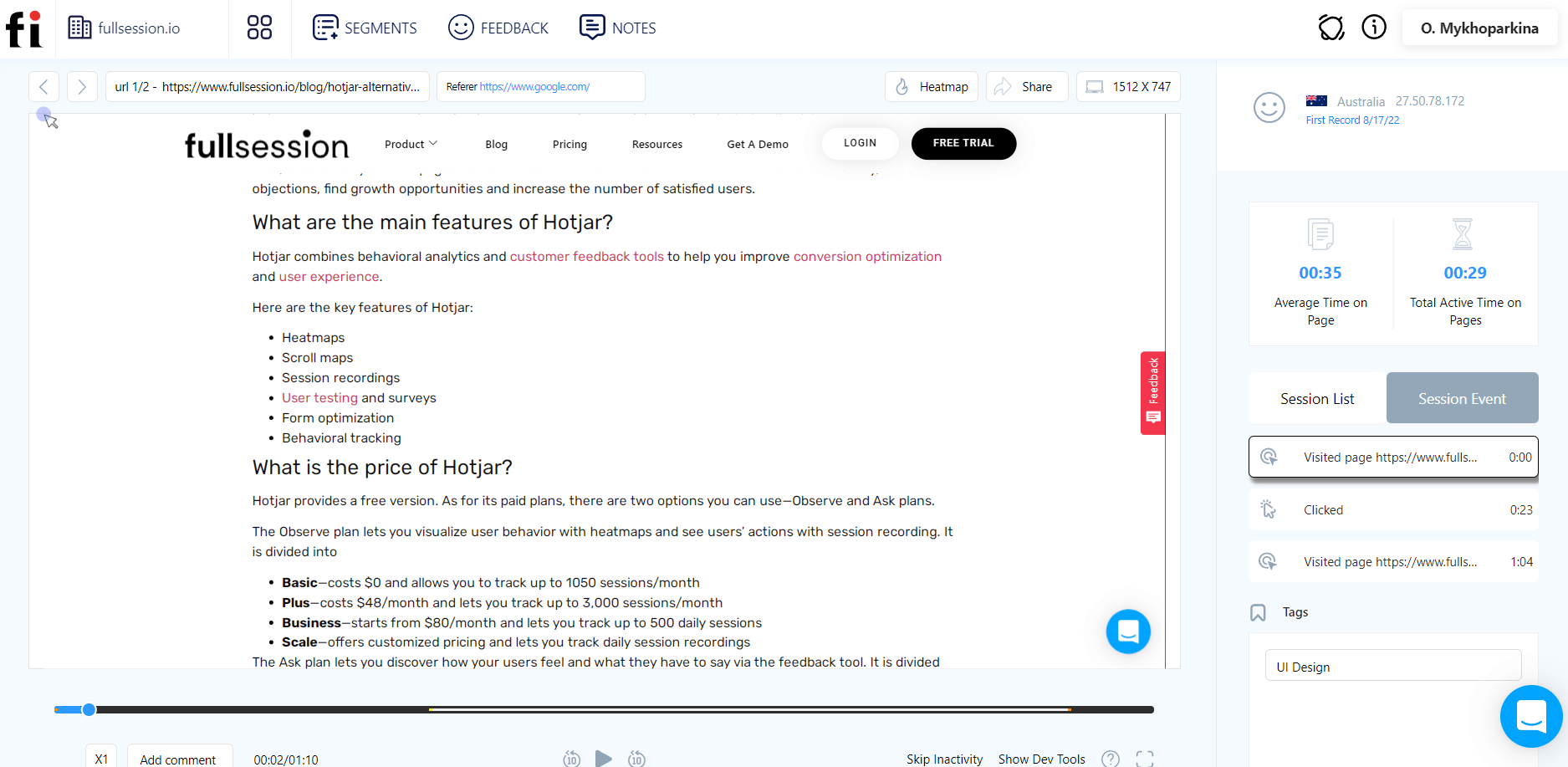Viewport: 1568px width, 767px height.
Task: Open the customer feedback tools link
Action: tap(587, 257)
